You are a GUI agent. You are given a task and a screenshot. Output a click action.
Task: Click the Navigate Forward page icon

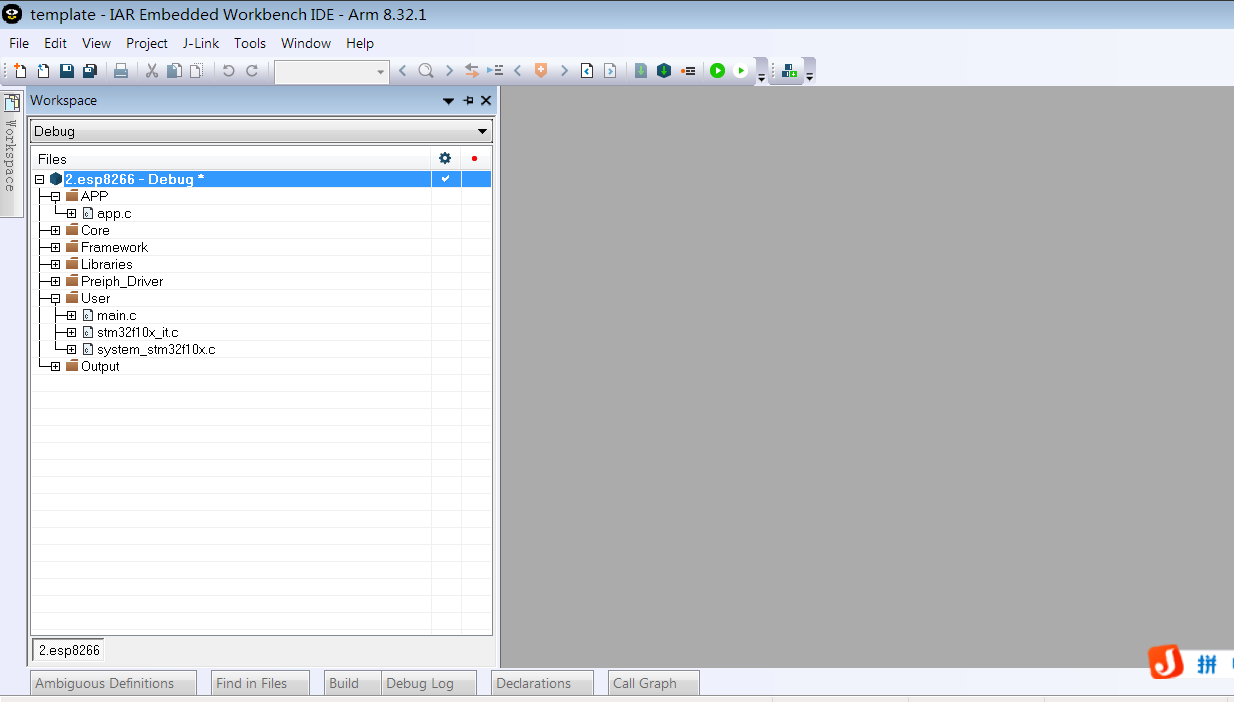(x=610, y=71)
